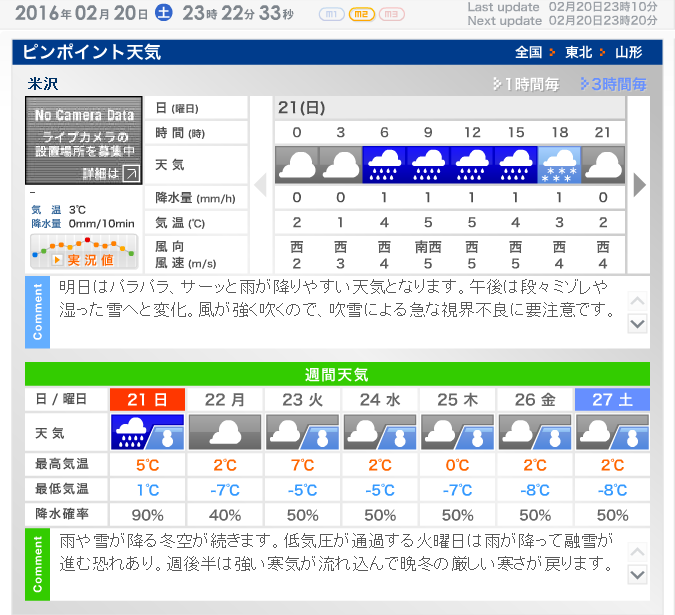Click the 27土 weekly weather icon
The width and height of the screenshot is (675, 615).
coord(612,433)
